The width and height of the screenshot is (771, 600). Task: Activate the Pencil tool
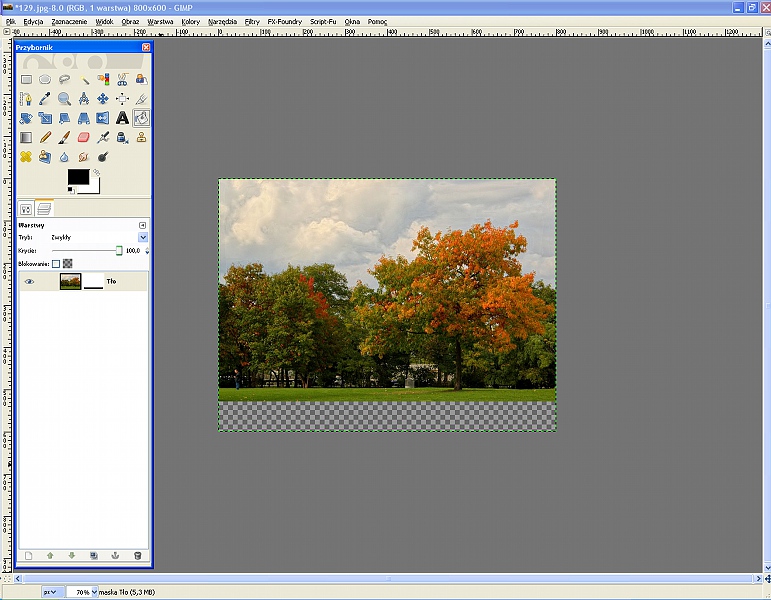[45, 137]
